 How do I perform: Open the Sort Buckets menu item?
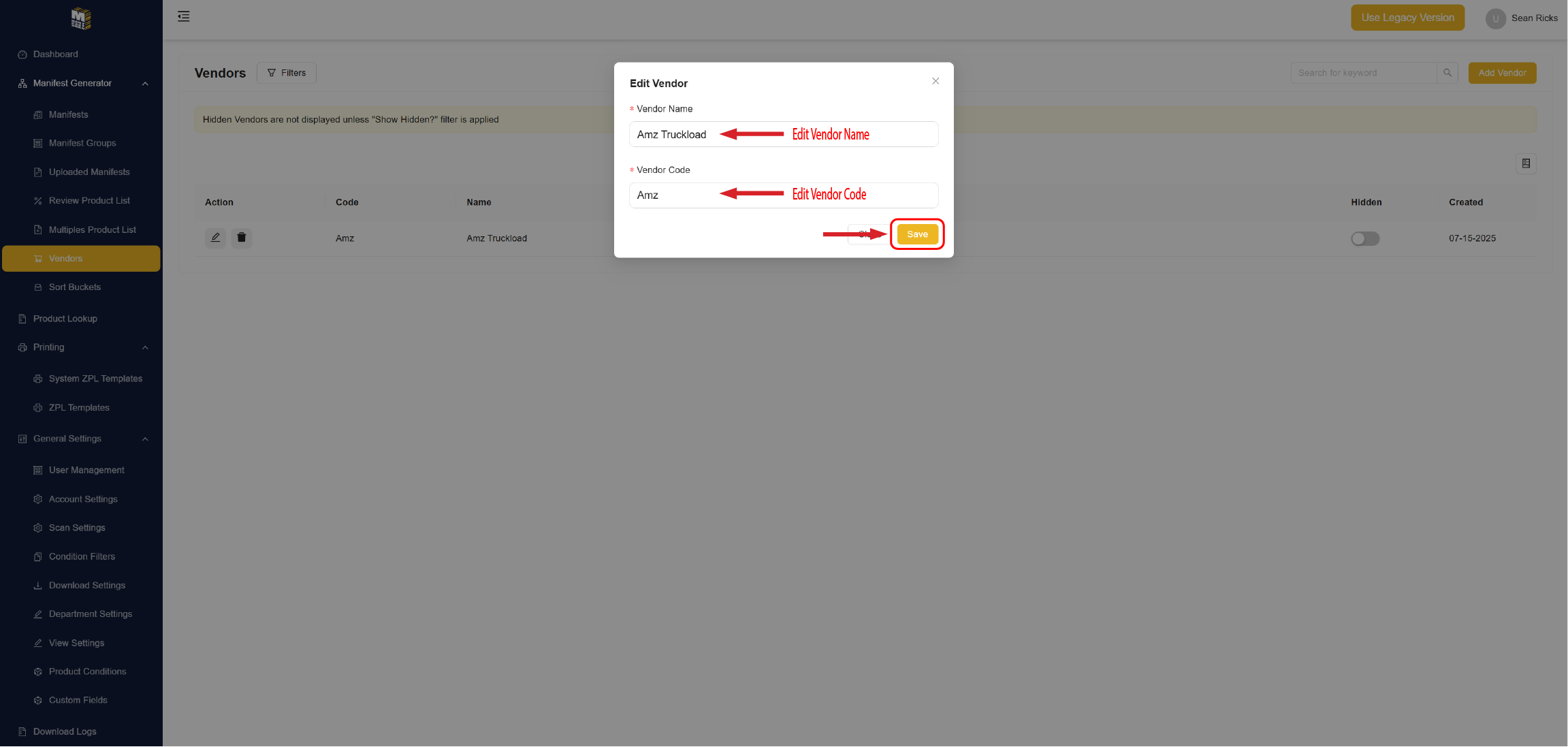(x=75, y=287)
